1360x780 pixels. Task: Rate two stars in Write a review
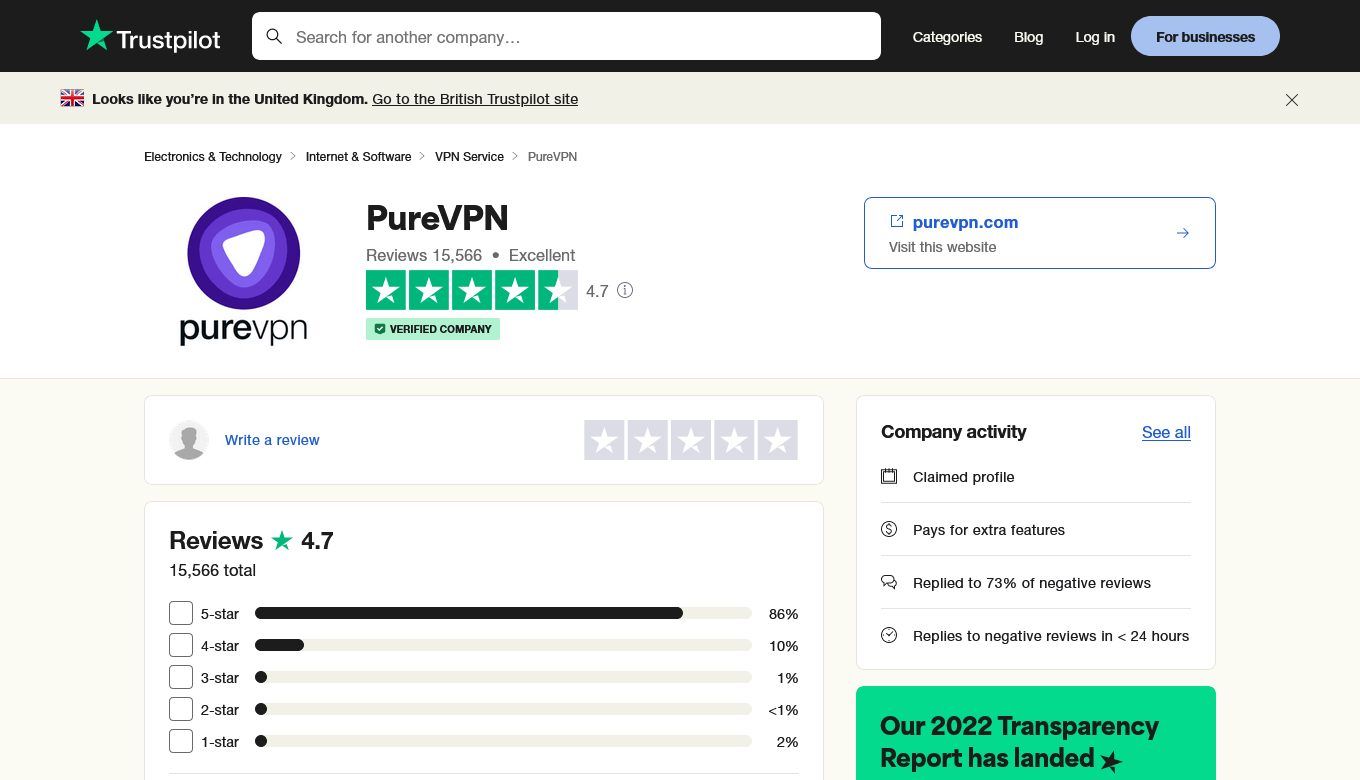pos(648,440)
